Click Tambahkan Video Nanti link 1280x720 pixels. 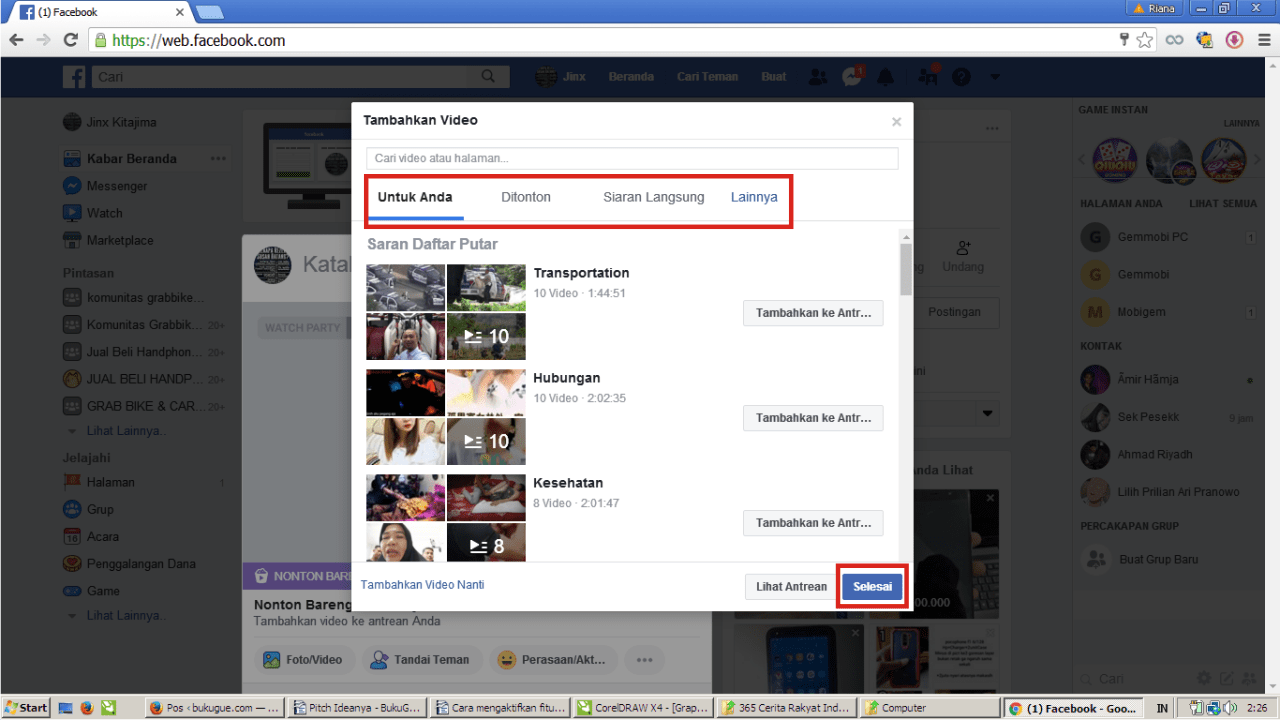click(422, 585)
